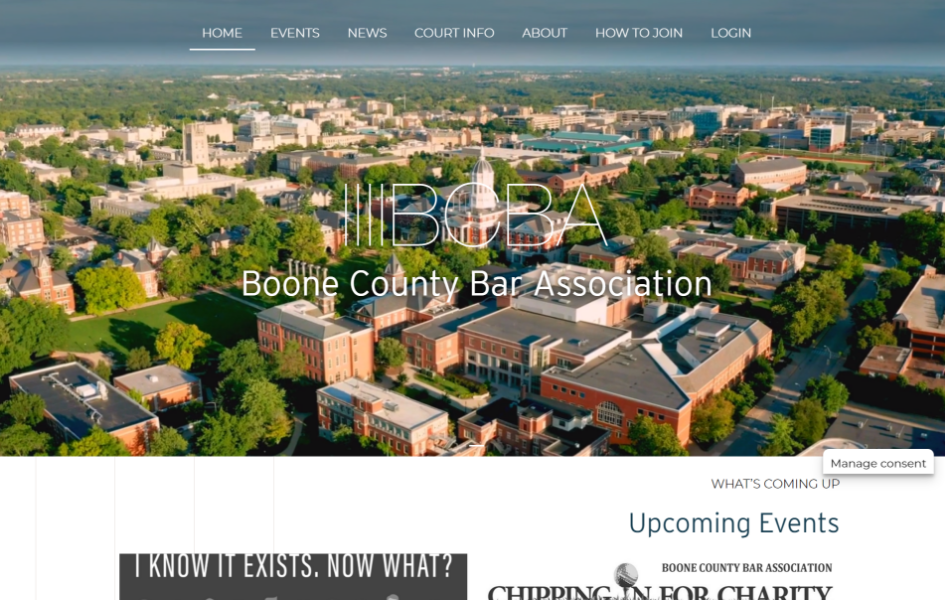Open the HOME menu item
Image resolution: width=945 pixels, height=600 pixels.
click(x=222, y=33)
